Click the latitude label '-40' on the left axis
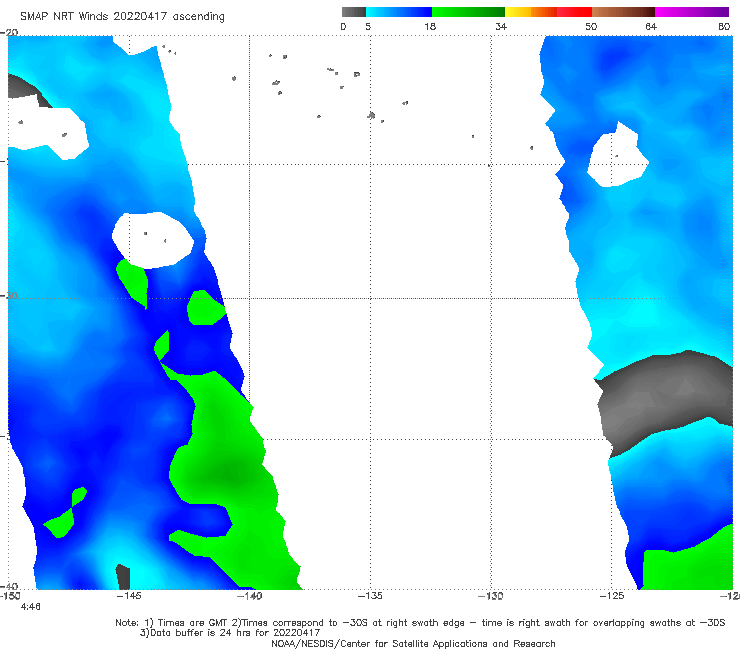 click(x=9, y=586)
